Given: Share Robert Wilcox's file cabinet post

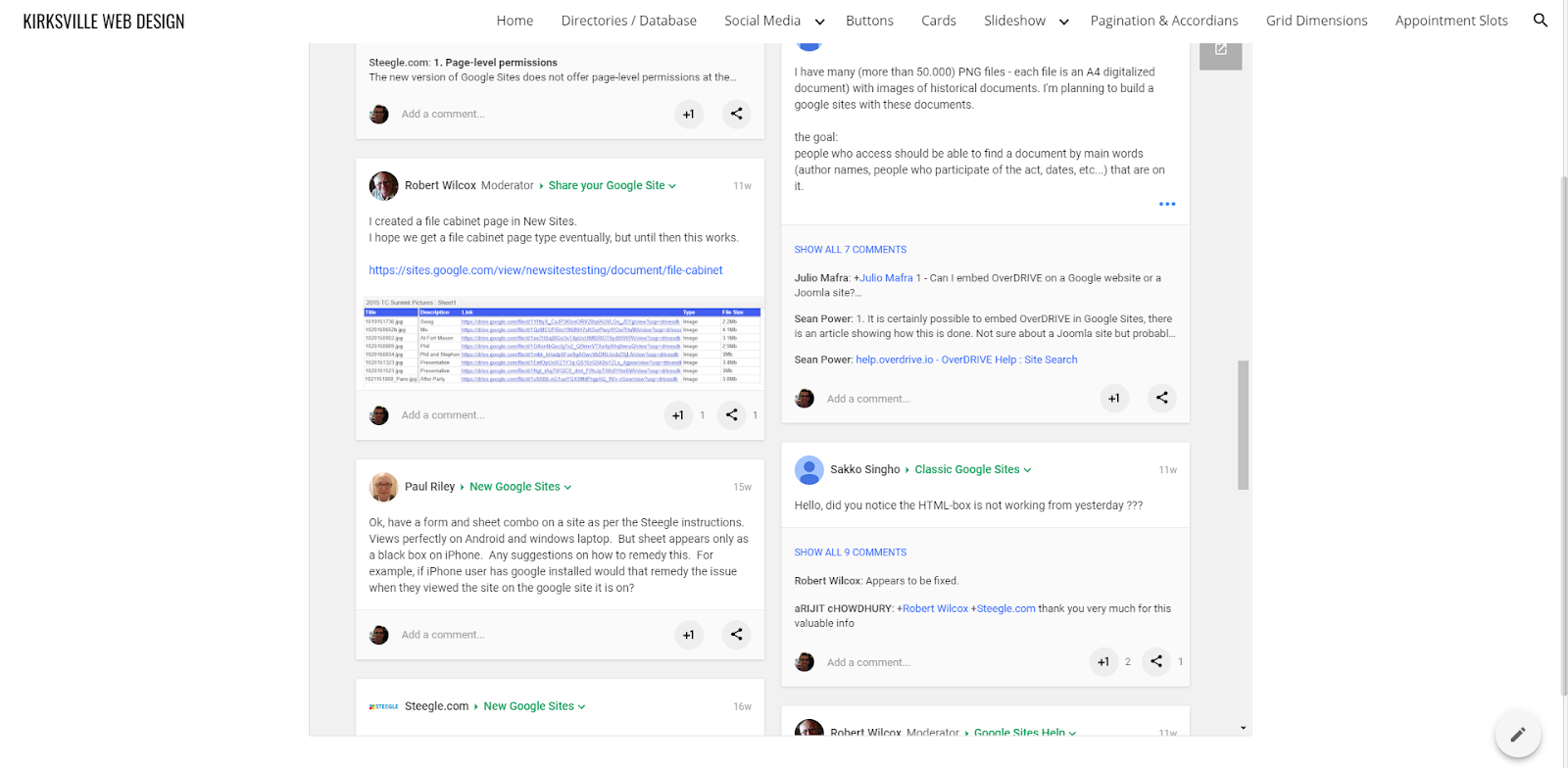Looking at the screenshot, I should tap(732, 415).
